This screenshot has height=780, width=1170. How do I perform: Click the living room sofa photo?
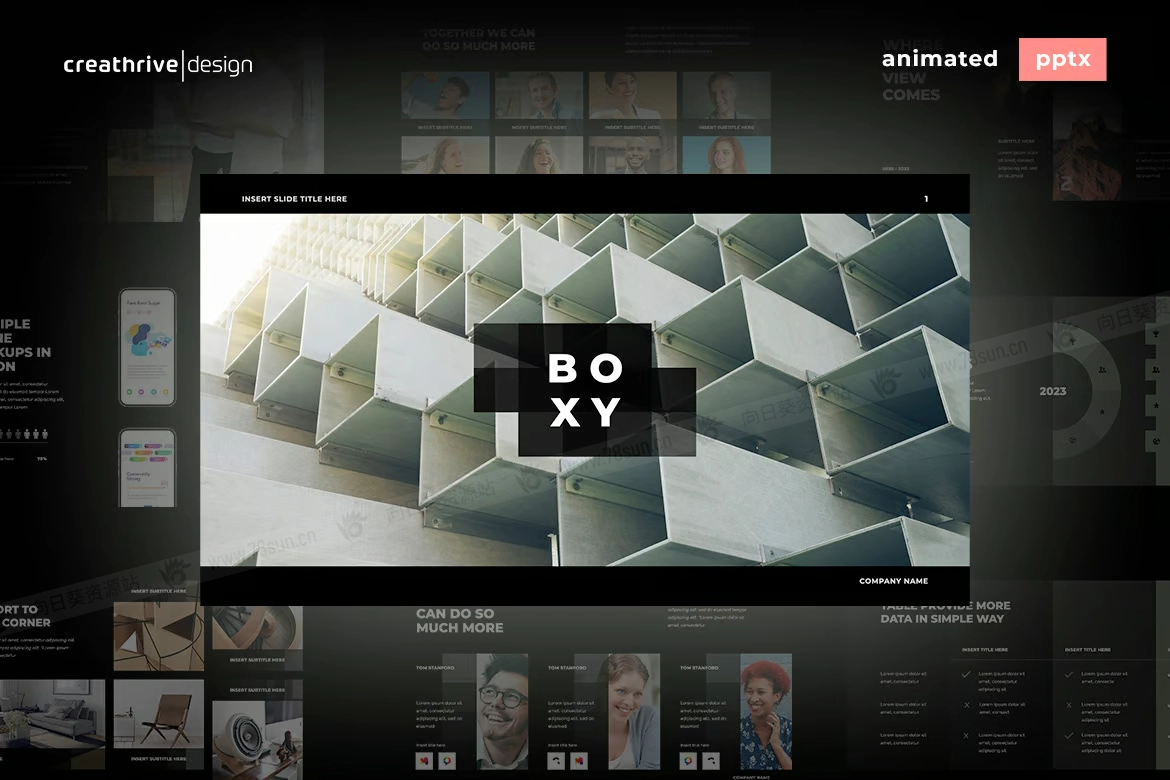tap(52, 713)
